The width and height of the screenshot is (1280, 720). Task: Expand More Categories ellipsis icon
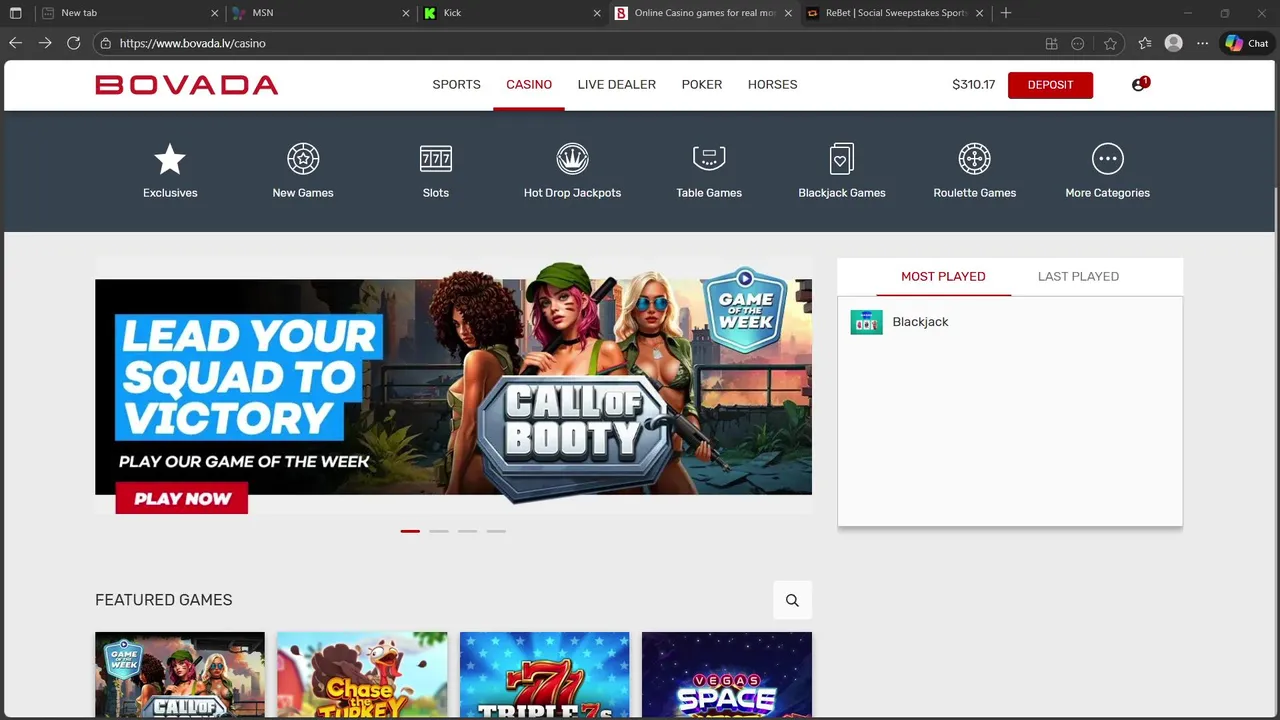click(x=1107, y=159)
